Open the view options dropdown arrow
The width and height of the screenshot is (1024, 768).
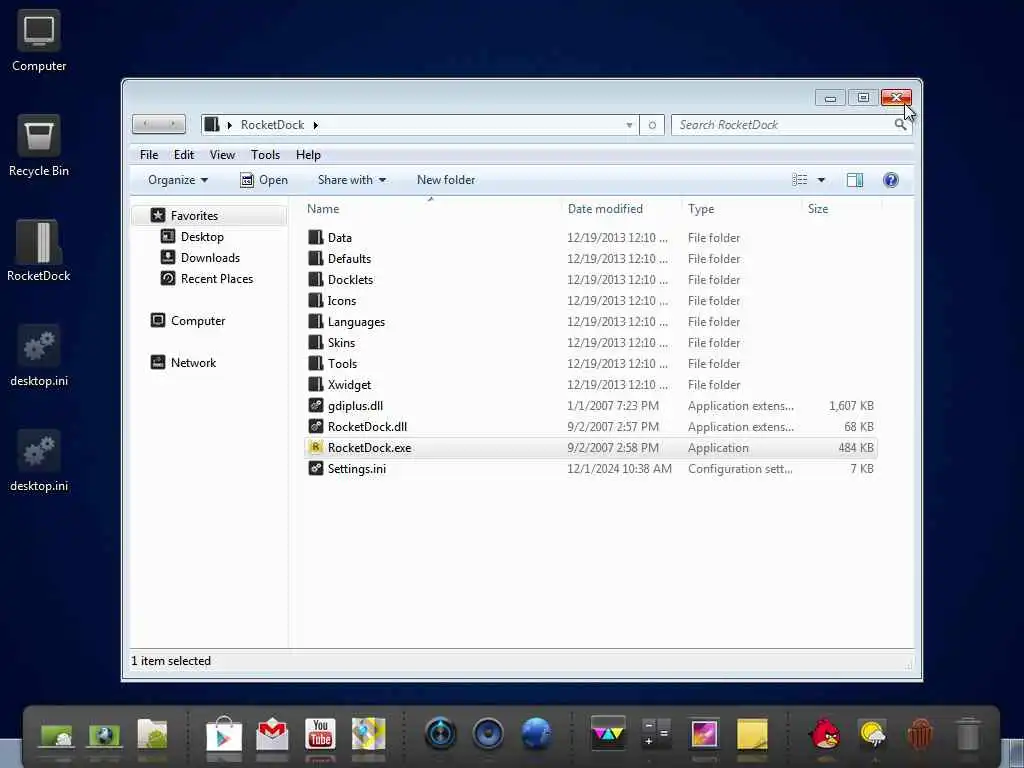point(822,180)
